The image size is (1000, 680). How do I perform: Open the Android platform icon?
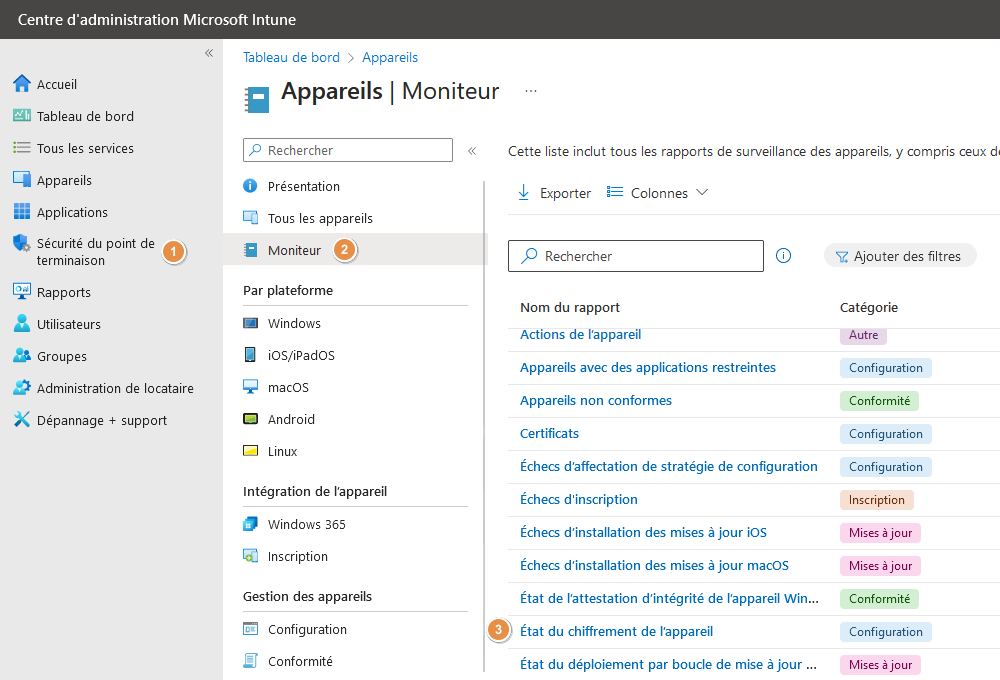(251, 419)
